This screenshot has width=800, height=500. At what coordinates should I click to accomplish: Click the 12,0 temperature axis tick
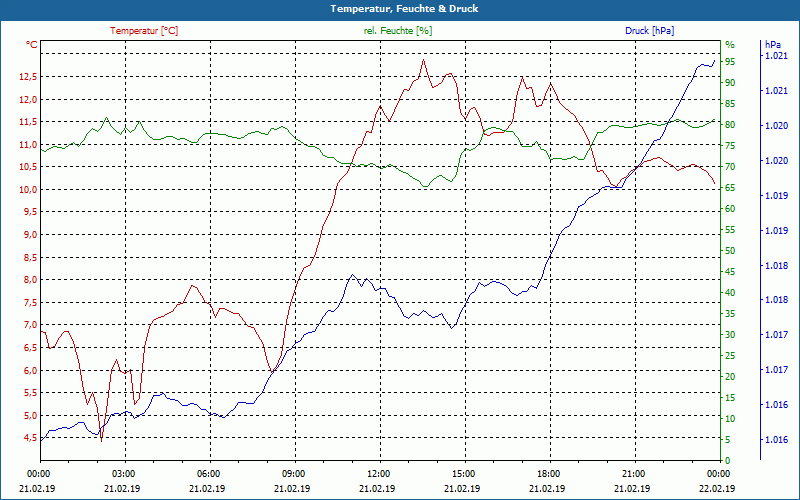(28, 99)
